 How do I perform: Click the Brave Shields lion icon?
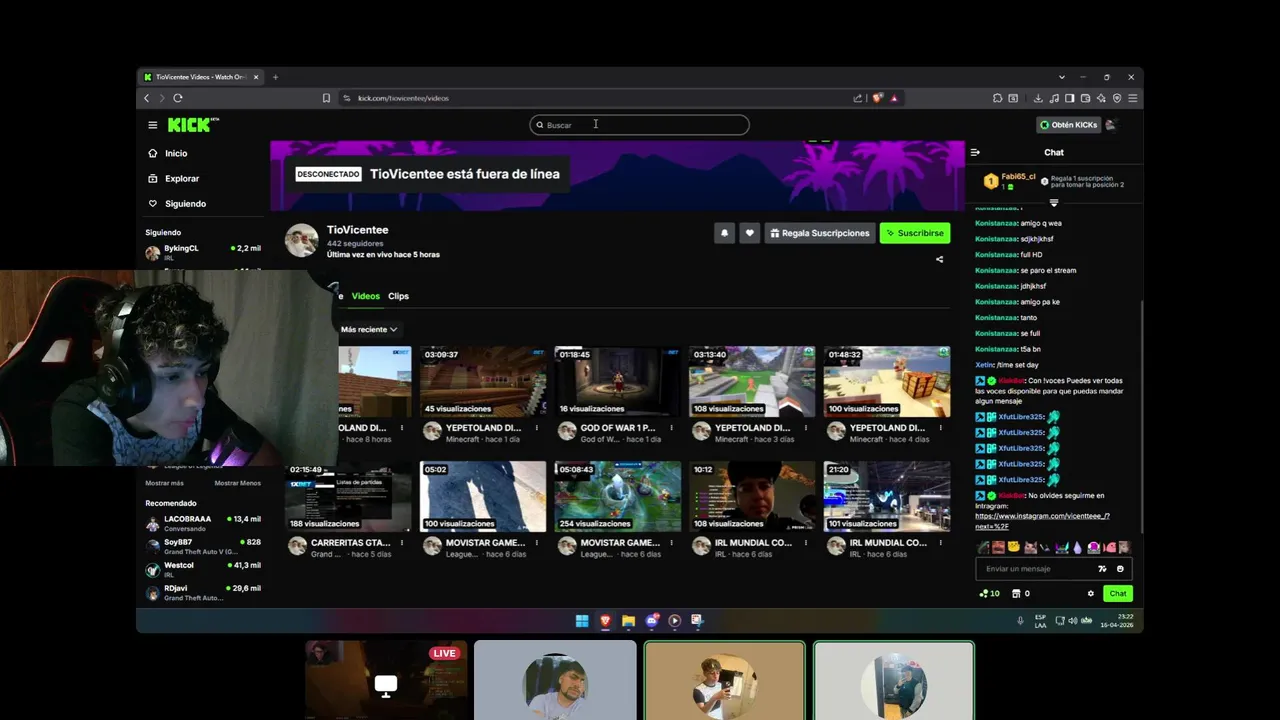(x=878, y=98)
